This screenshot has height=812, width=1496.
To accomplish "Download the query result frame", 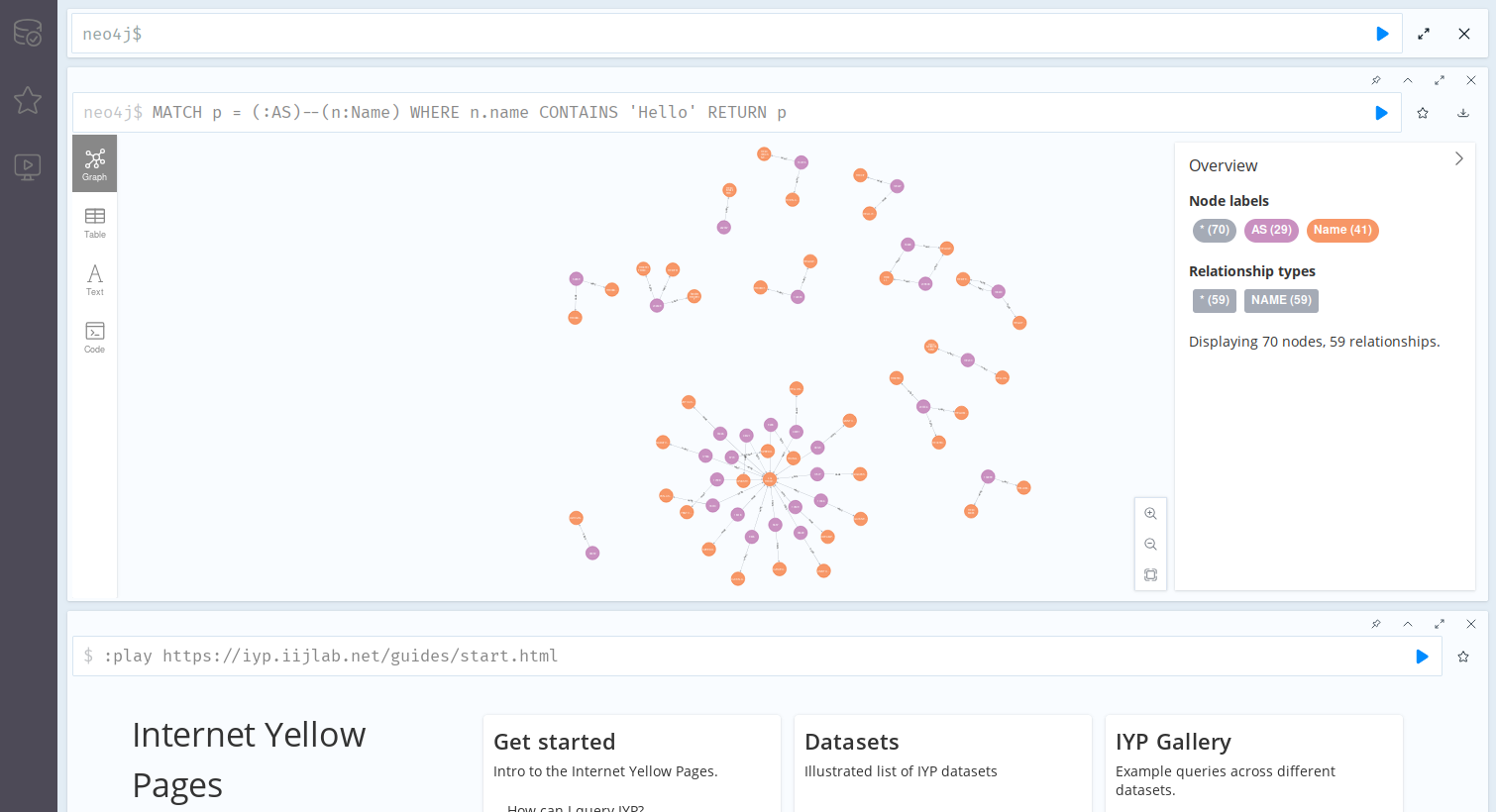I will click(x=1463, y=112).
